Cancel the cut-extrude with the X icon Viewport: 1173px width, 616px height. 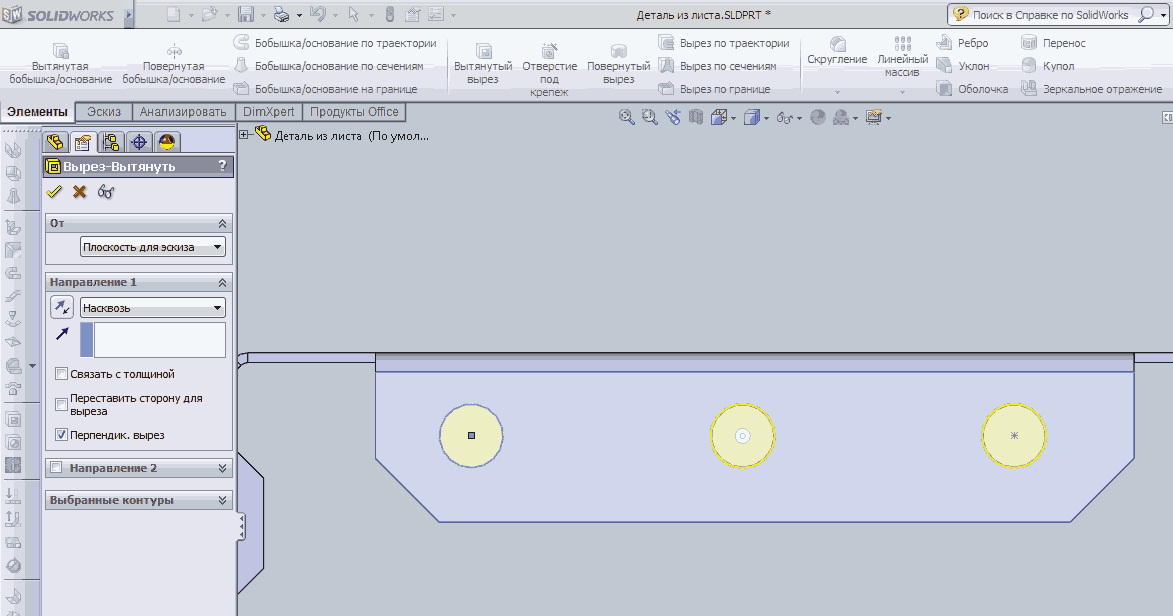pos(79,192)
